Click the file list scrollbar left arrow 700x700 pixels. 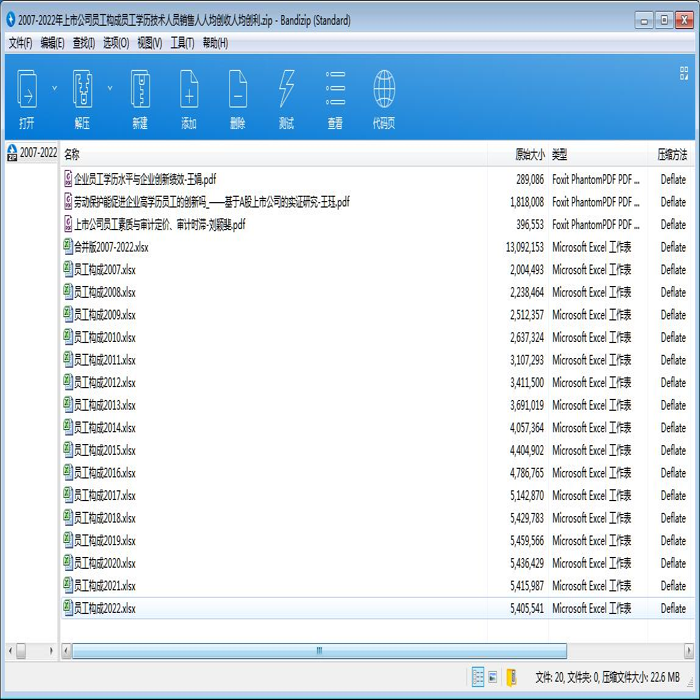click(x=66, y=651)
